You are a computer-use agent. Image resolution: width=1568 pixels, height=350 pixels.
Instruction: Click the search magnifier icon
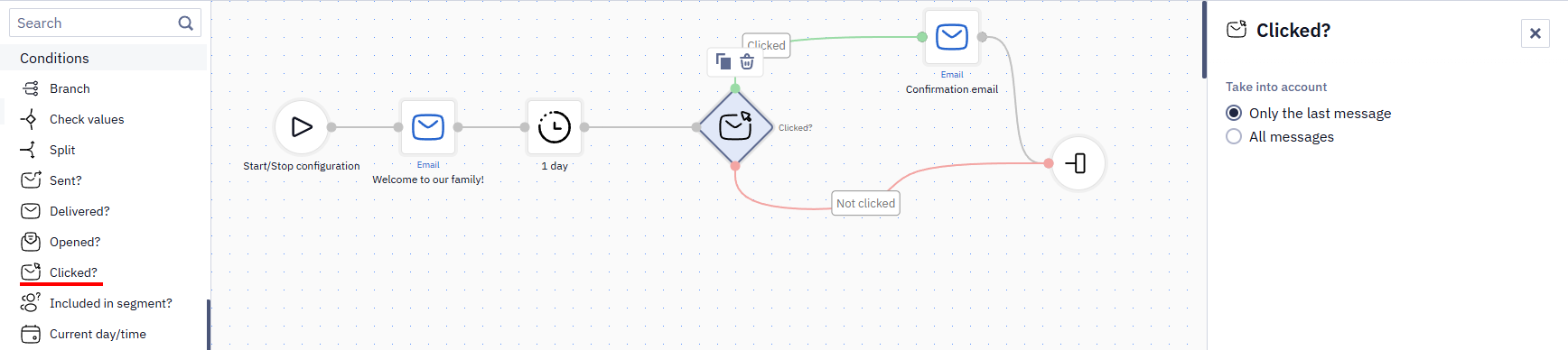pyautogui.click(x=185, y=23)
